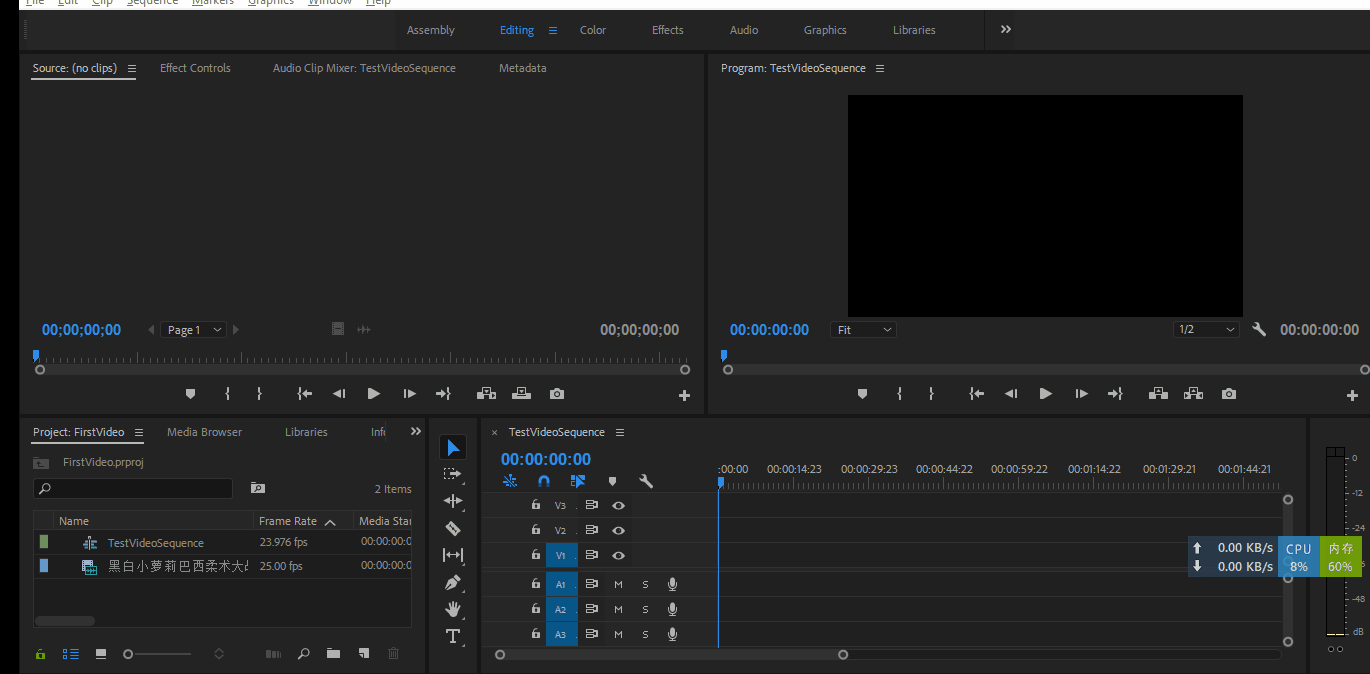
Task: Open the Program panel menu
Action: 880,69
